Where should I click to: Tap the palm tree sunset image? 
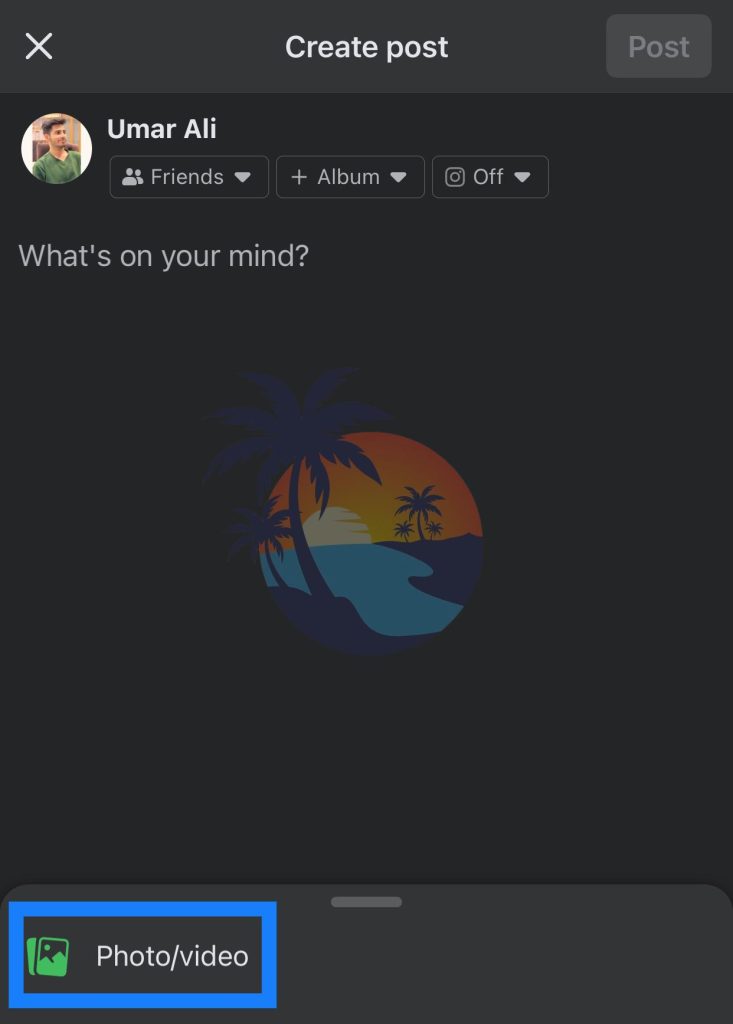click(x=344, y=511)
